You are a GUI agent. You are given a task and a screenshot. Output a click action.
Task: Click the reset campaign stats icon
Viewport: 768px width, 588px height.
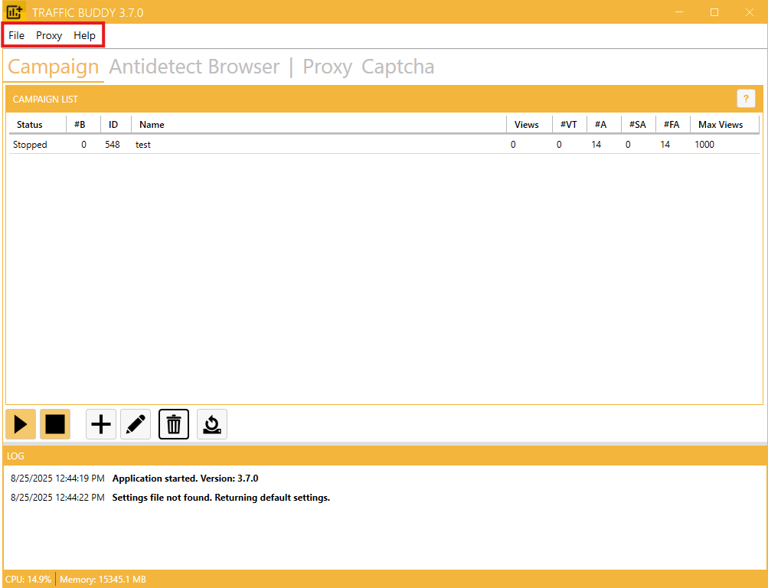(211, 424)
